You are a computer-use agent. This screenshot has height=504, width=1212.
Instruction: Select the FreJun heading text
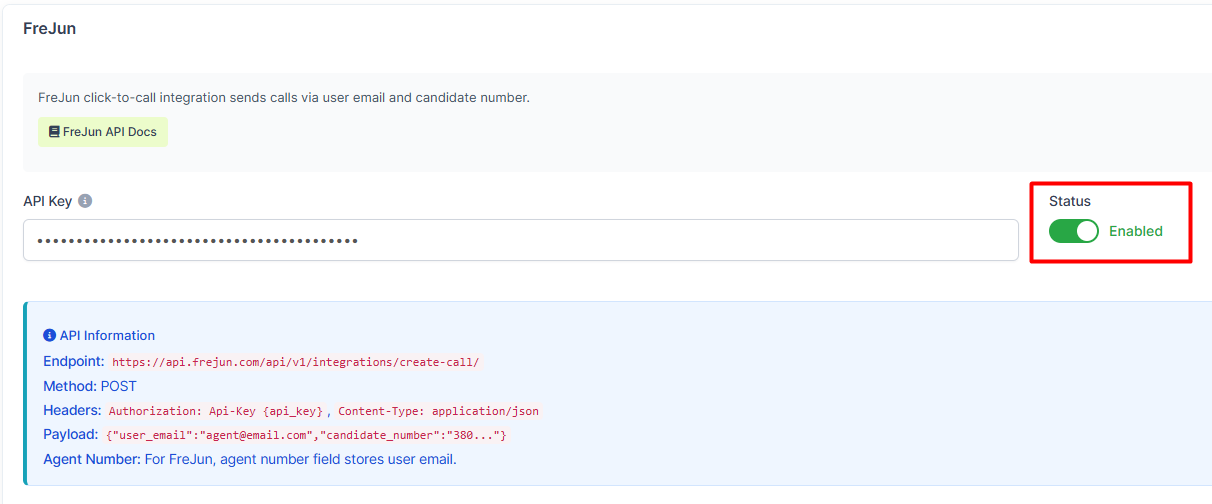pos(50,28)
